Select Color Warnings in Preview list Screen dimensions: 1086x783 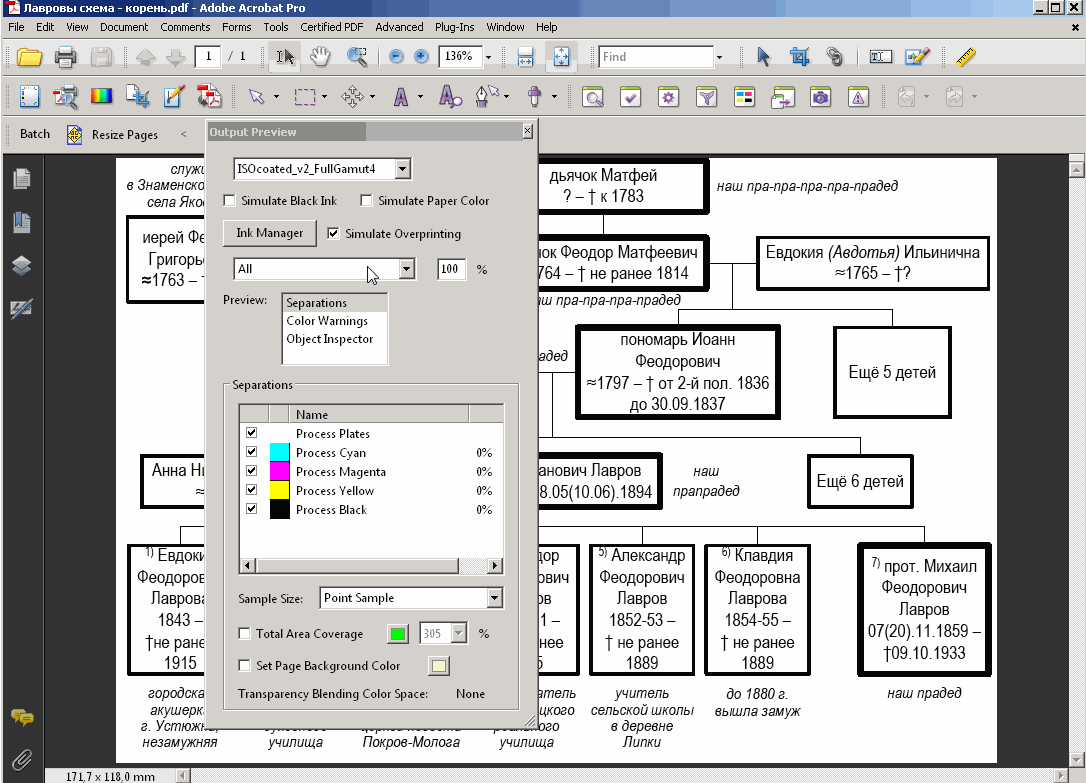coord(327,321)
